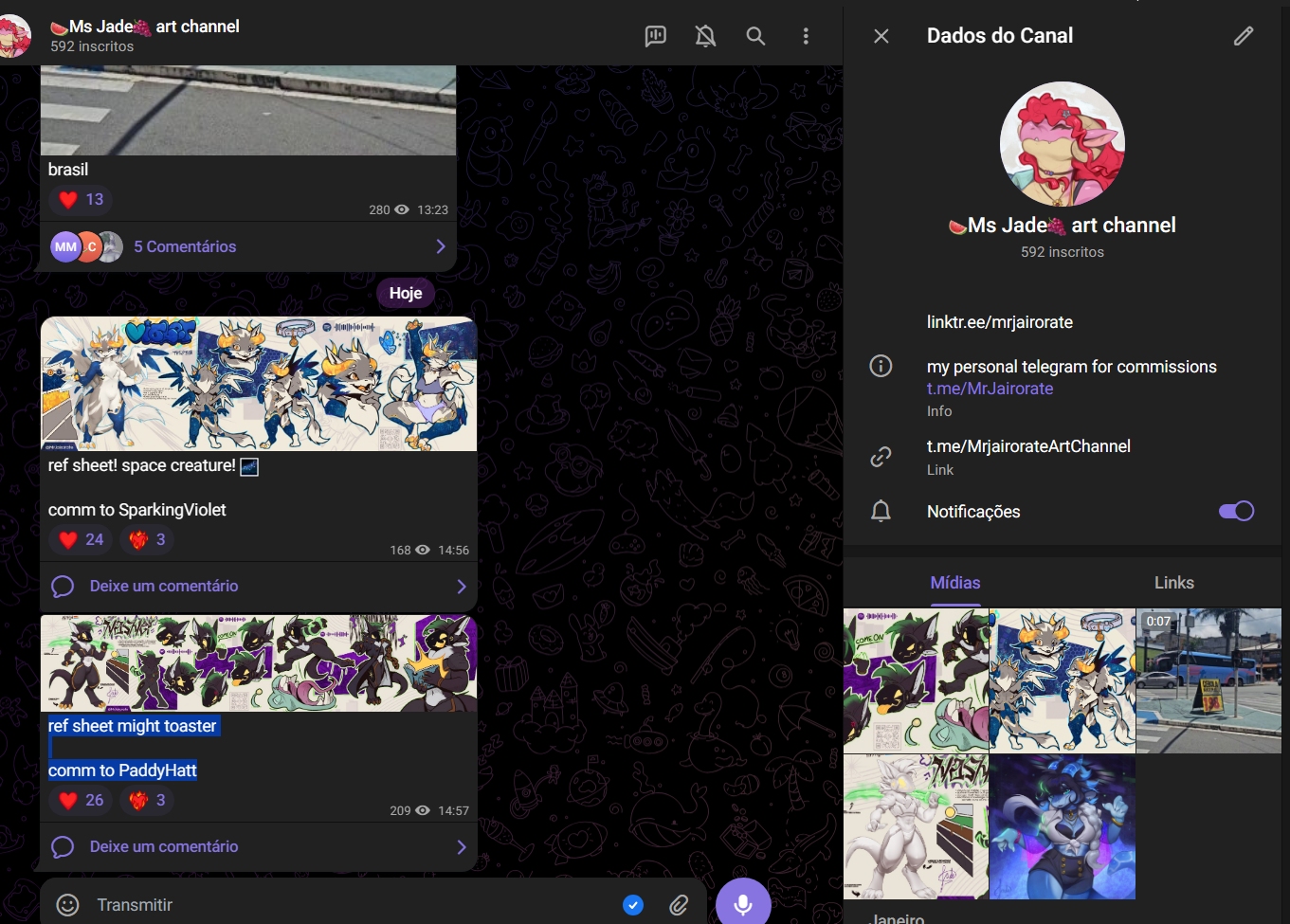Toggle heart reaction on brasil post
This screenshot has width=1290, height=924.
click(x=82, y=200)
